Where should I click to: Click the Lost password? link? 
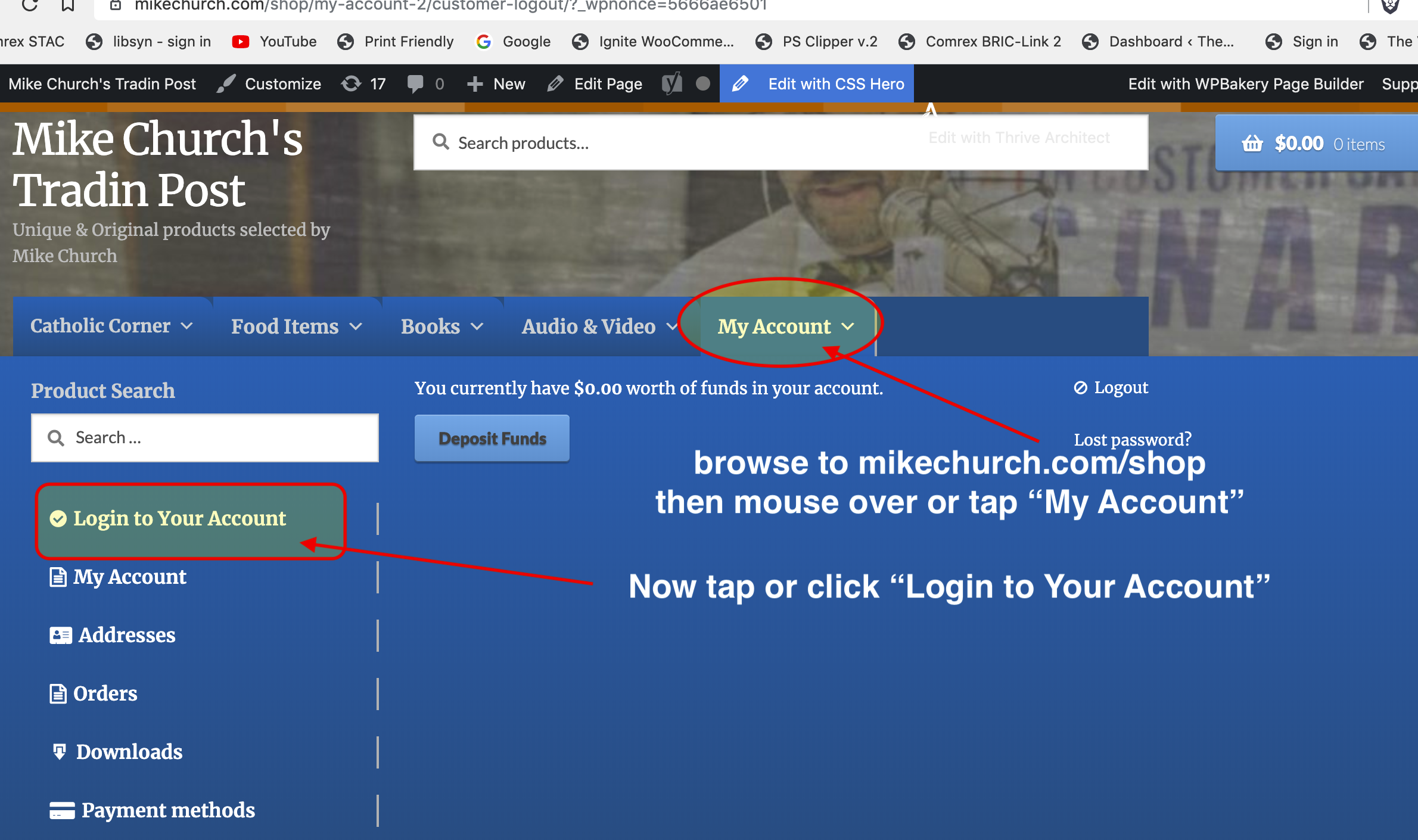[1133, 440]
